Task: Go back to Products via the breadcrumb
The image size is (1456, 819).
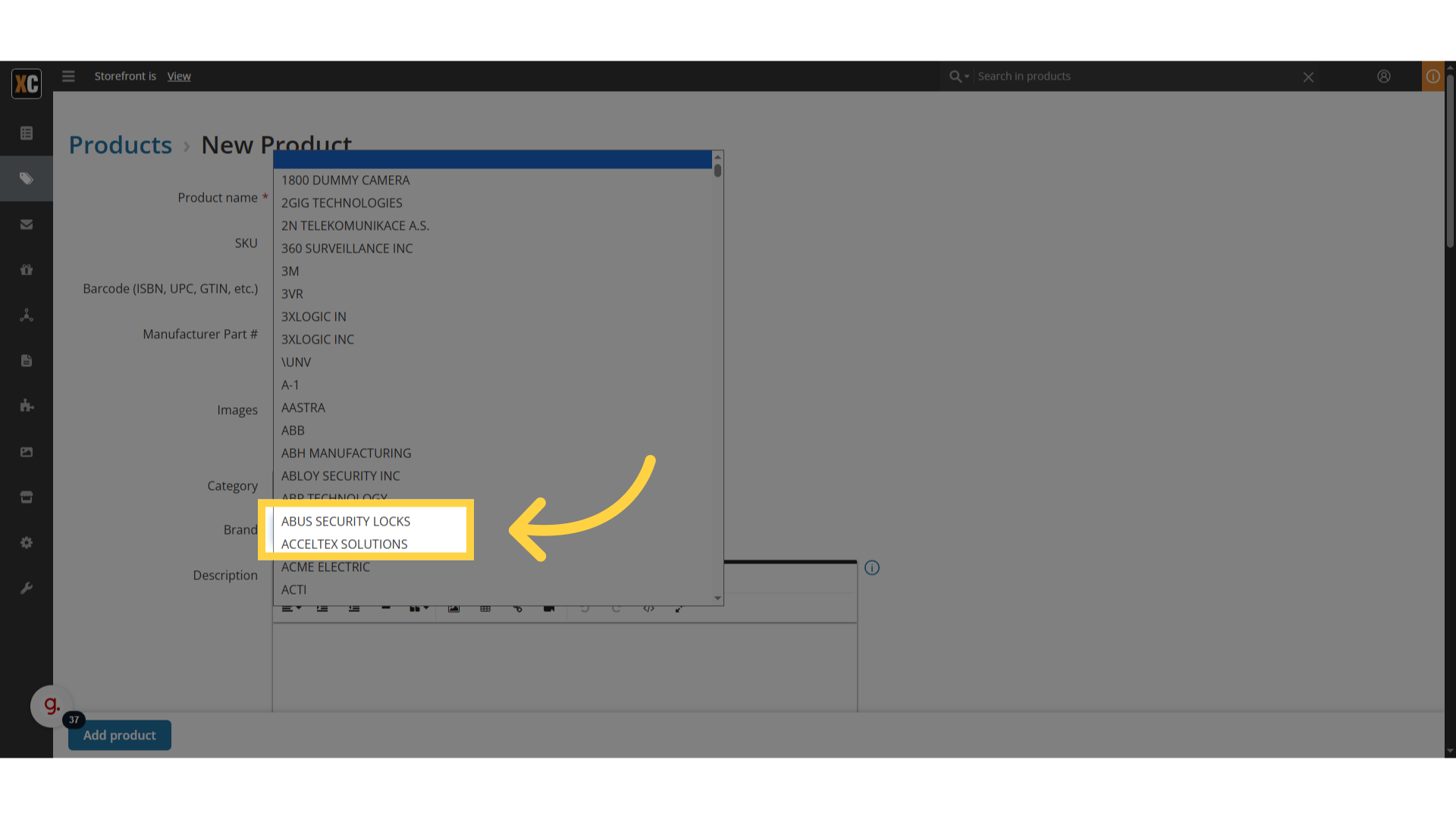Action: click(121, 145)
